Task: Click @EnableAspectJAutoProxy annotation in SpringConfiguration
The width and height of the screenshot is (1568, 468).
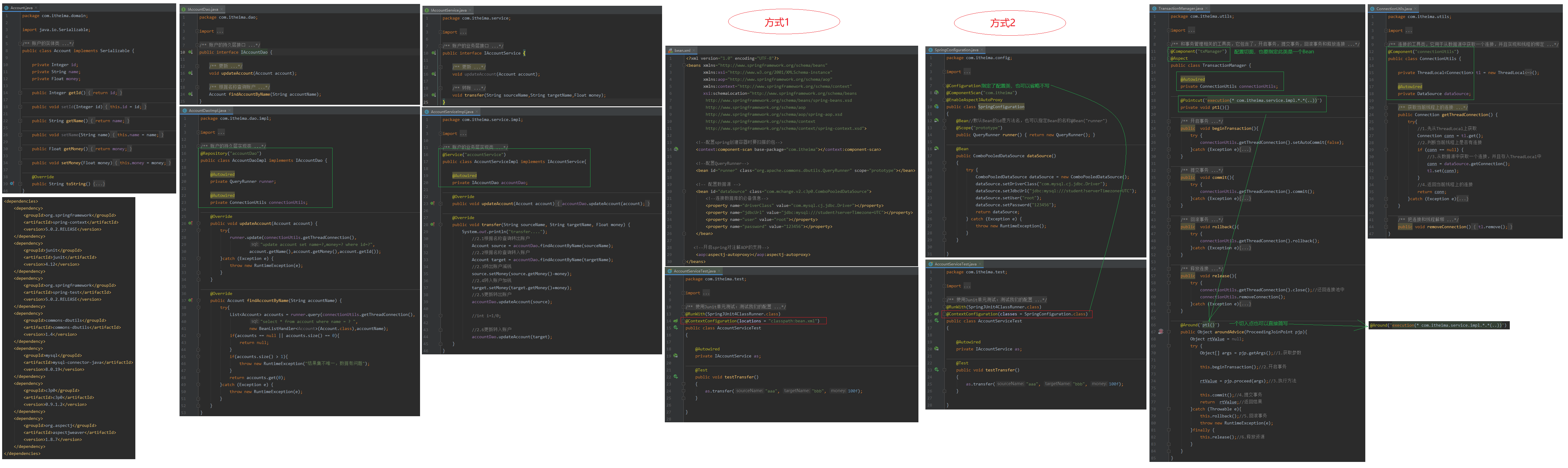Action: point(974,100)
